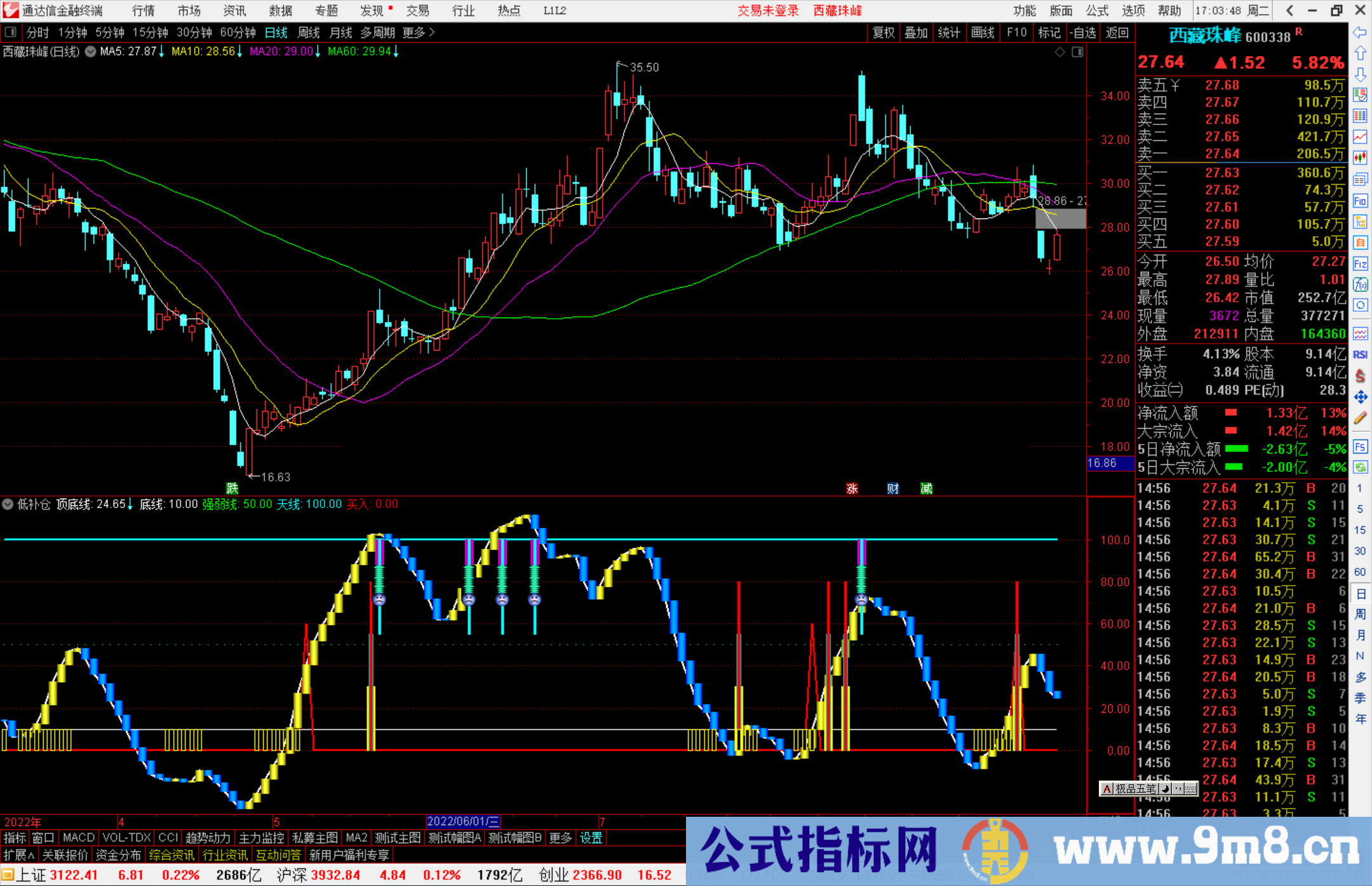Open the 交易 menu
The height and width of the screenshot is (886, 1372).
pos(419,10)
